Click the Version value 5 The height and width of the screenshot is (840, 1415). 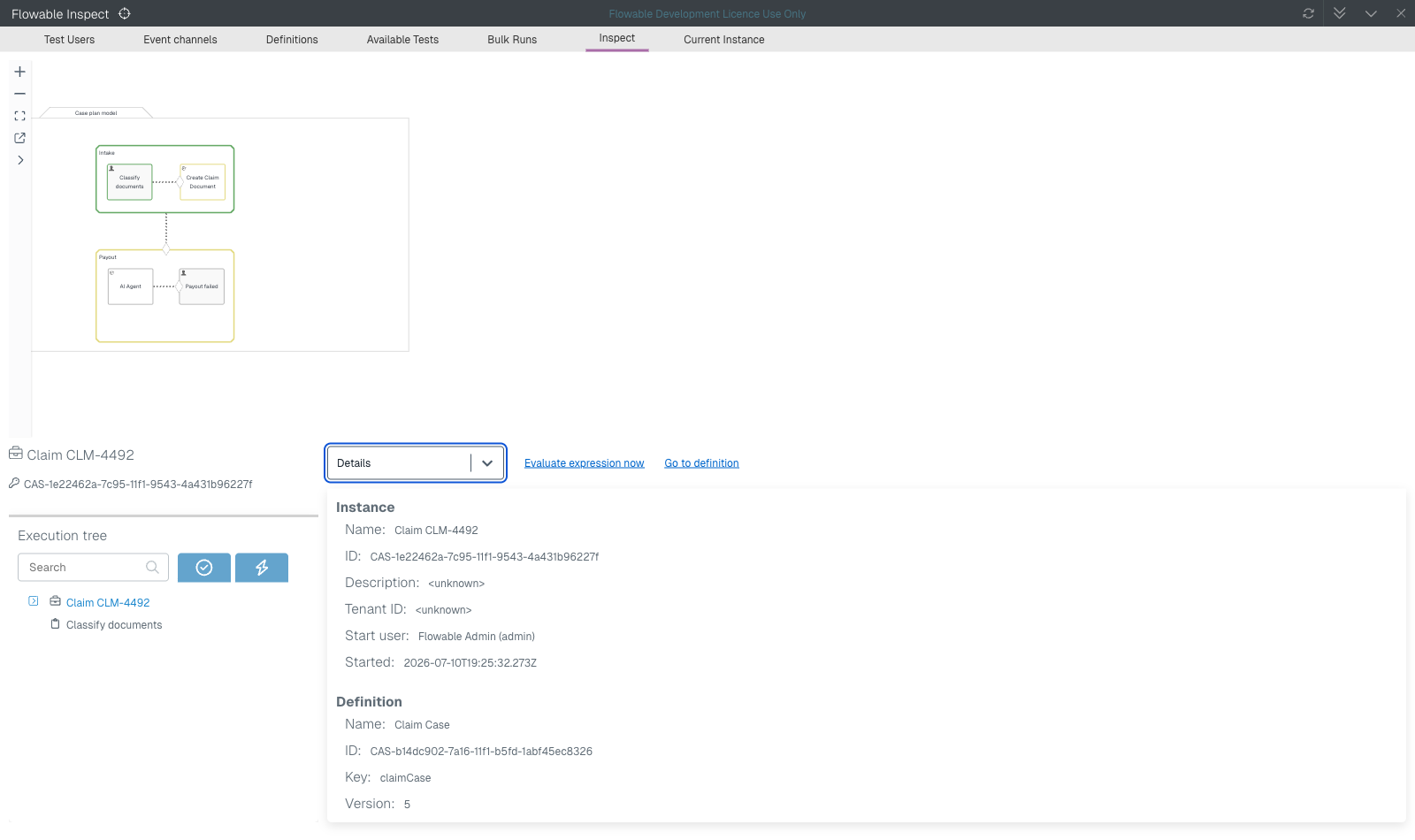pos(407,805)
